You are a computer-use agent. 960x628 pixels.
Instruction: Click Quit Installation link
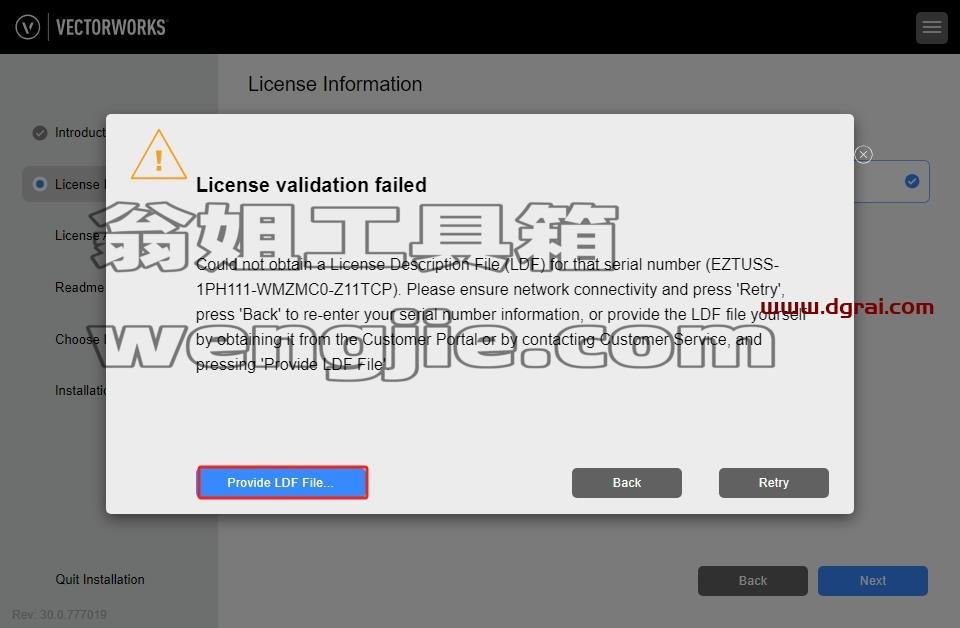[x=100, y=579]
